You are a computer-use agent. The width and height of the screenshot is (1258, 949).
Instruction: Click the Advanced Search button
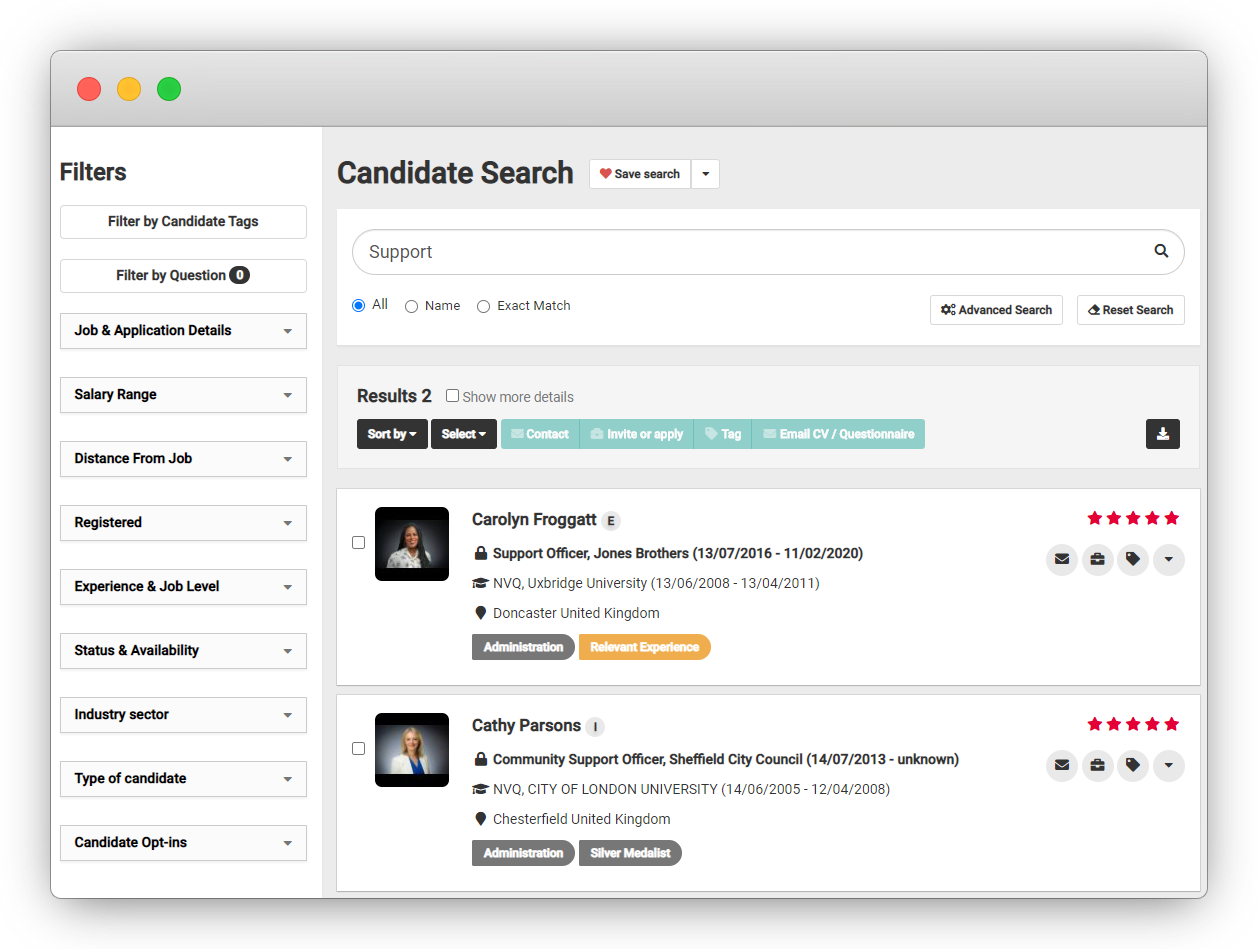click(996, 310)
